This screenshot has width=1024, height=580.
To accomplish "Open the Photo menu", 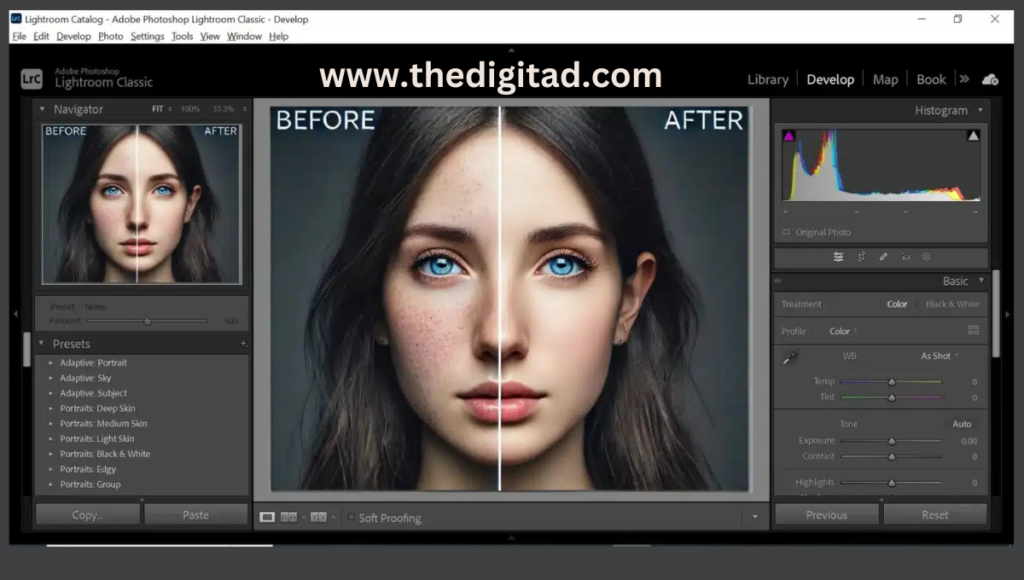I will pyautogui.click(x=110, y=37).
